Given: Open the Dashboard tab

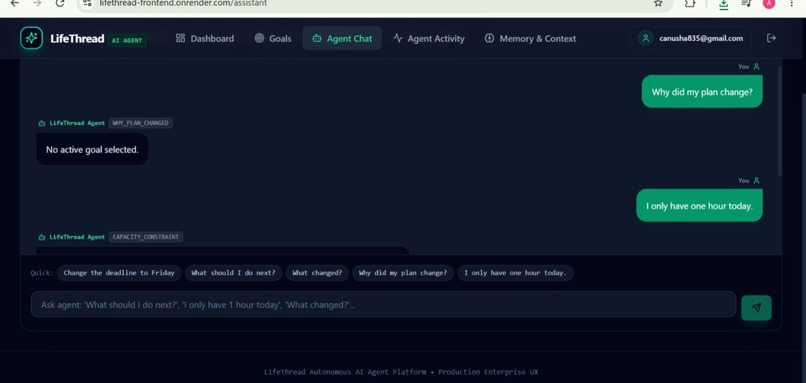Looking at the screenshot, I should click(x=205, y=39).
